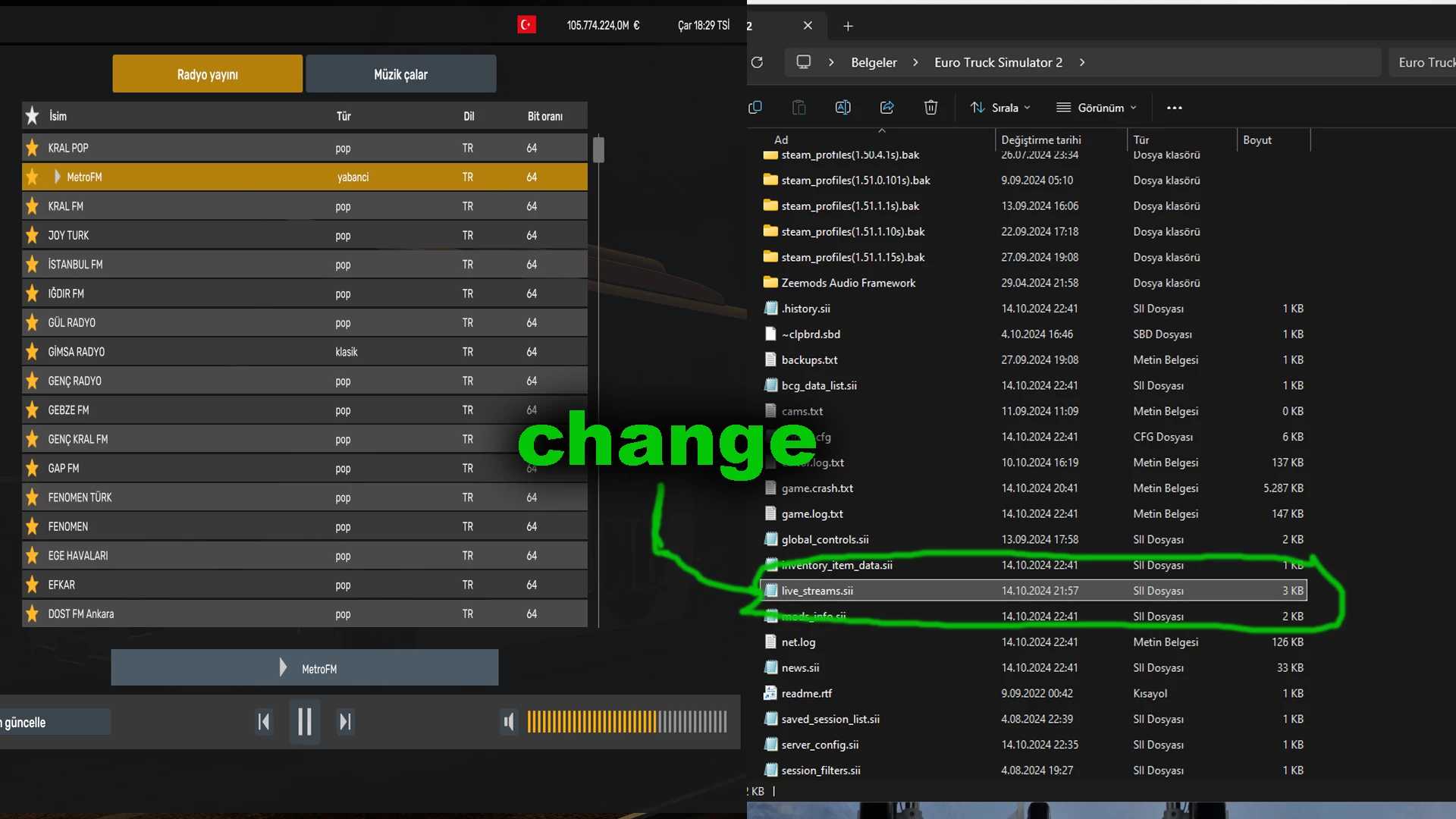The image size is (1456, 819).
Task: Toggle favorite star for GÜL RADYO station
Action: 32,322
